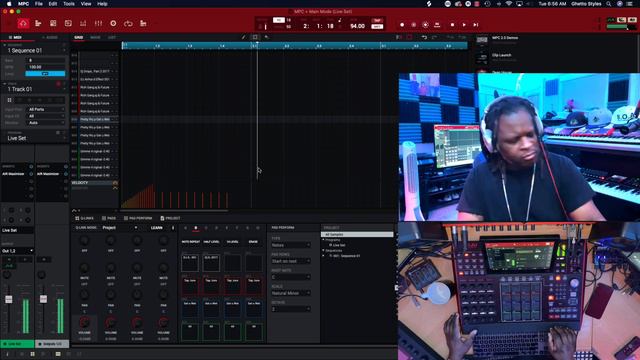This screenshot has width=640, height=360.
Task: Open the View menu
Action: pyautogui.click(x=86, y=4)
